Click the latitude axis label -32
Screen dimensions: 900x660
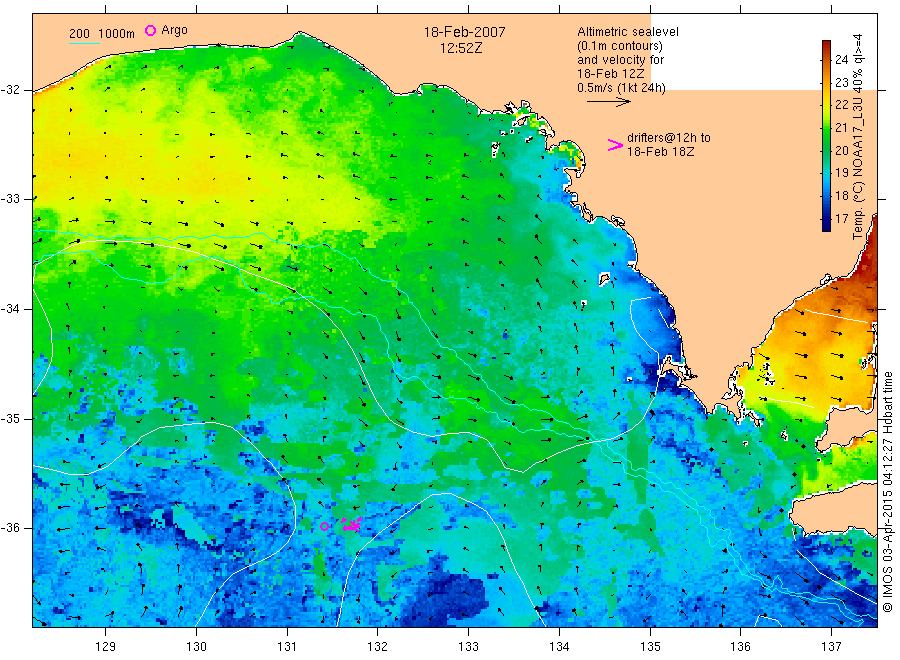coord(10,90)
